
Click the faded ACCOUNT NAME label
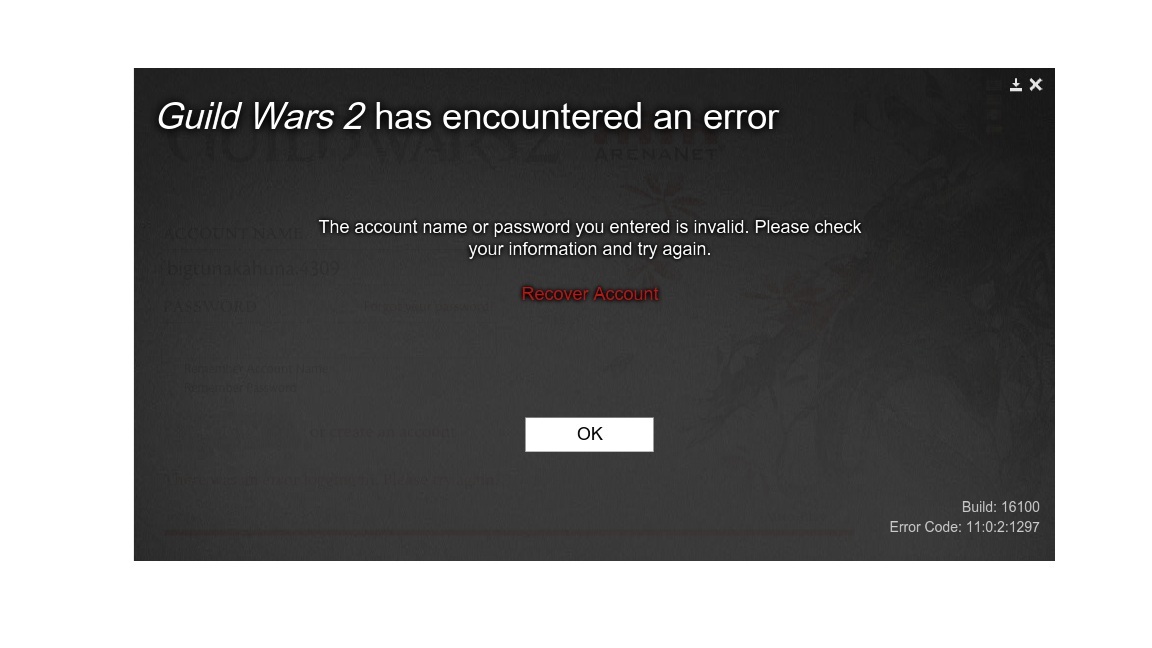coord(232,234)
